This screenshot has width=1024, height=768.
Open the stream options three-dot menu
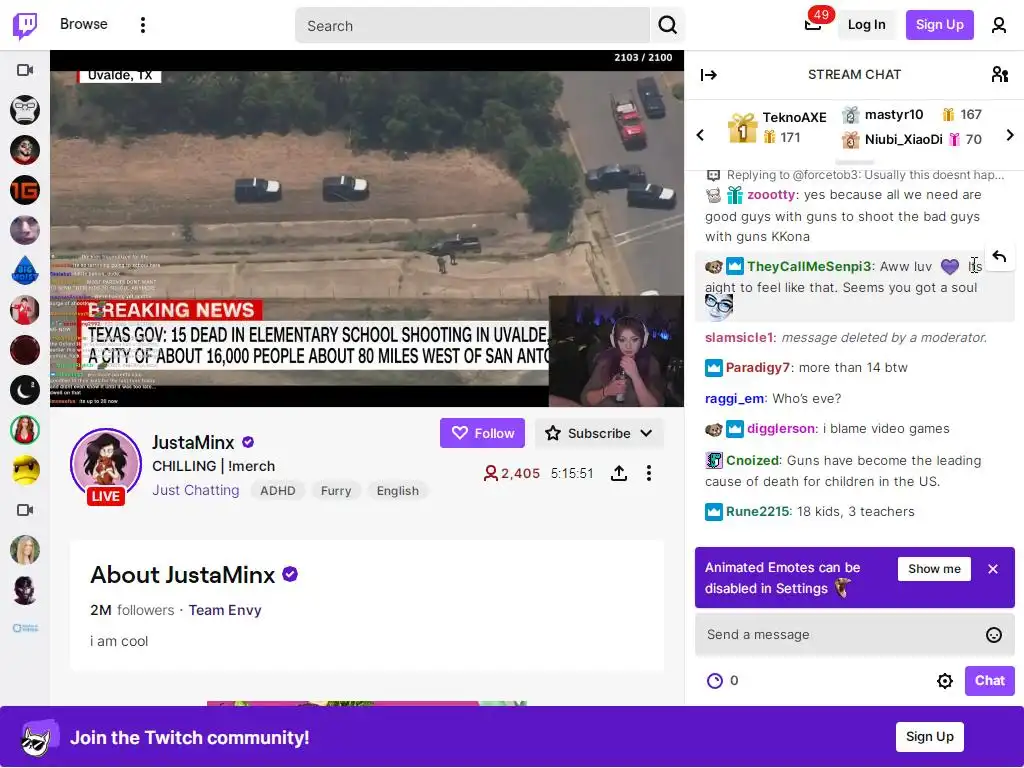[x=648, y=473]
